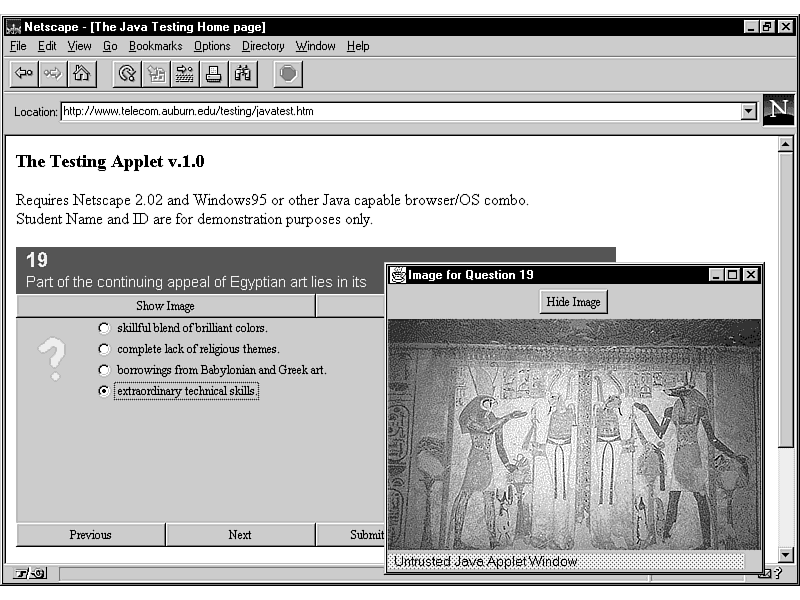Click the question number 19 text
This screenshot has width=800, height=600.
click(x=37, y=260)
